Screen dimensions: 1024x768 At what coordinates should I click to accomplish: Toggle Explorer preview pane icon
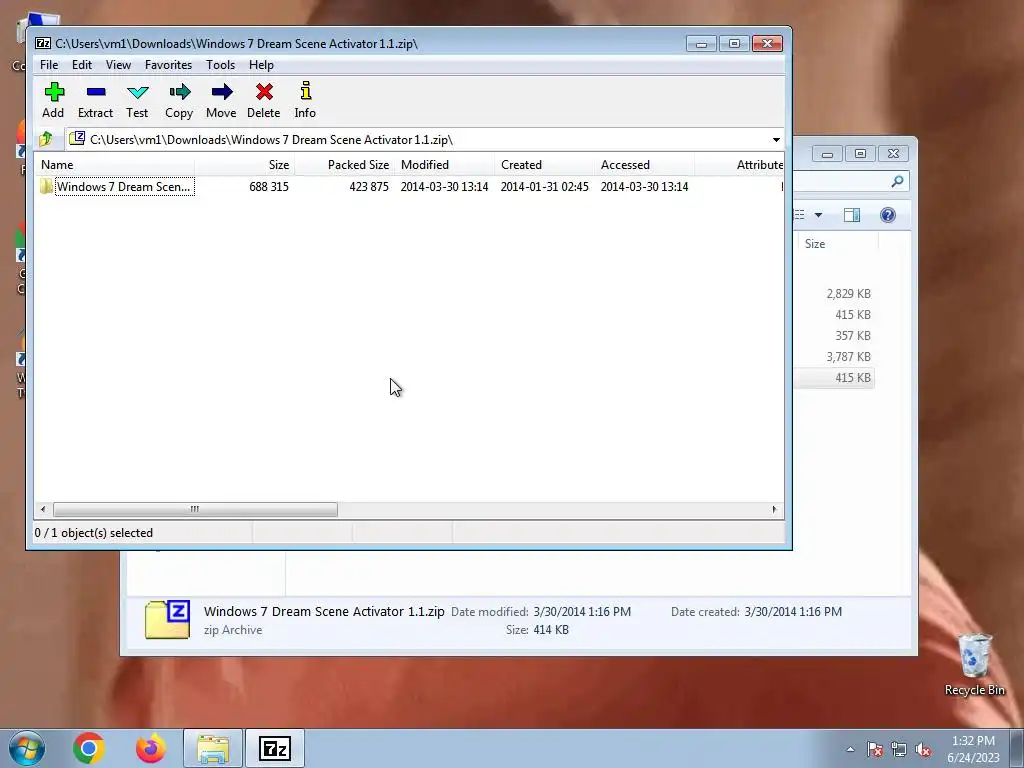pyautogui.click(x=852, y=215)
